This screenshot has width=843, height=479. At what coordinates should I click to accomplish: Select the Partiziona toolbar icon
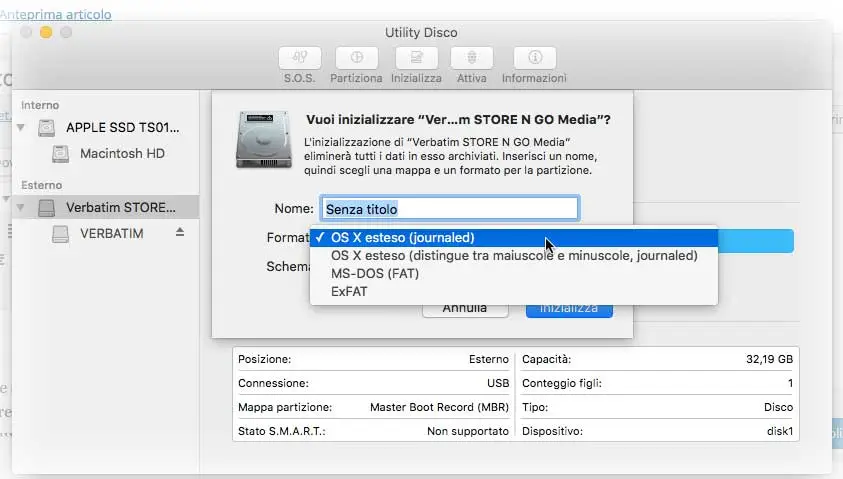click(x=356, y=58)
